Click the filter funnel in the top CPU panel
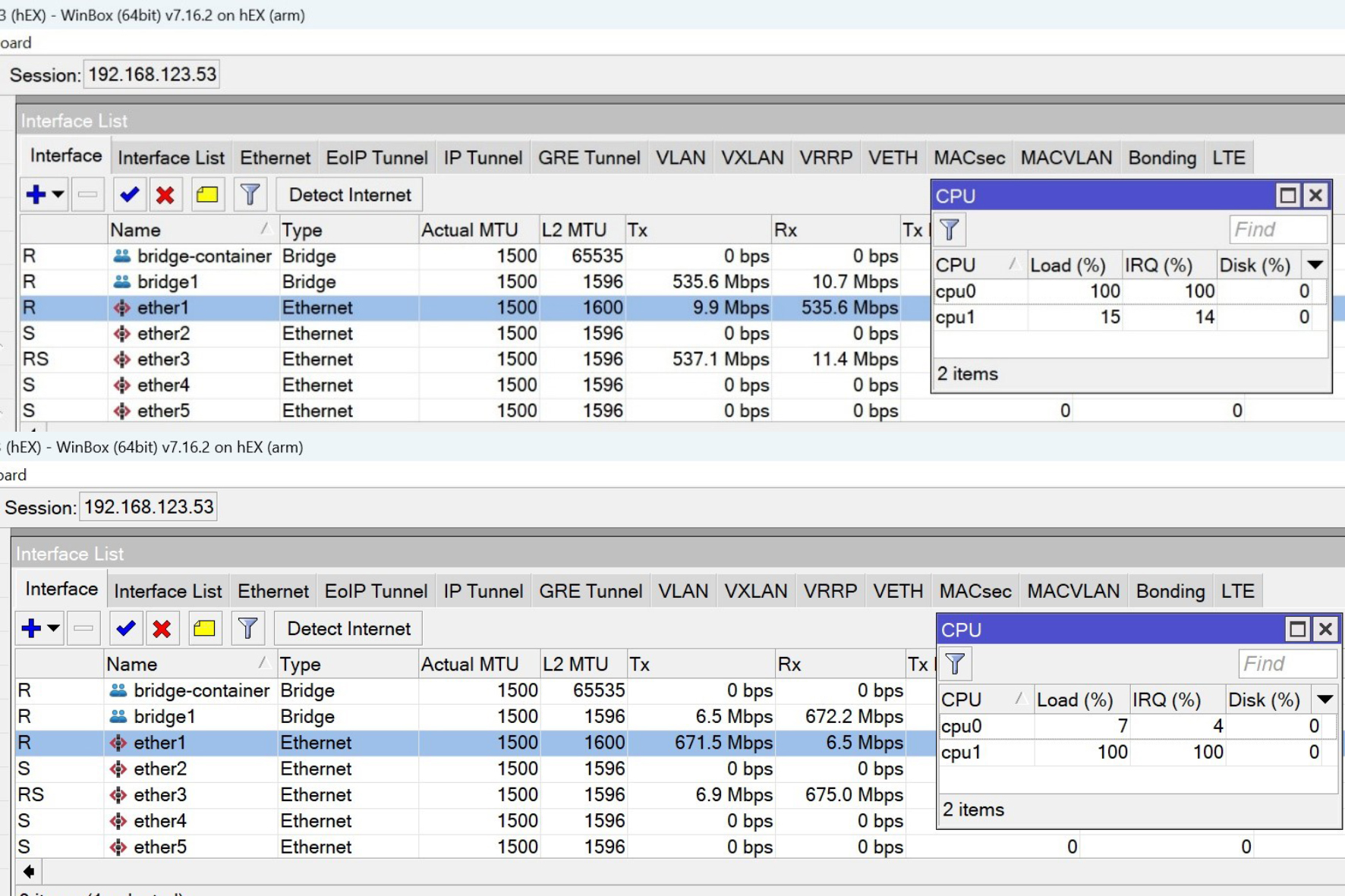 coord(950,230)
